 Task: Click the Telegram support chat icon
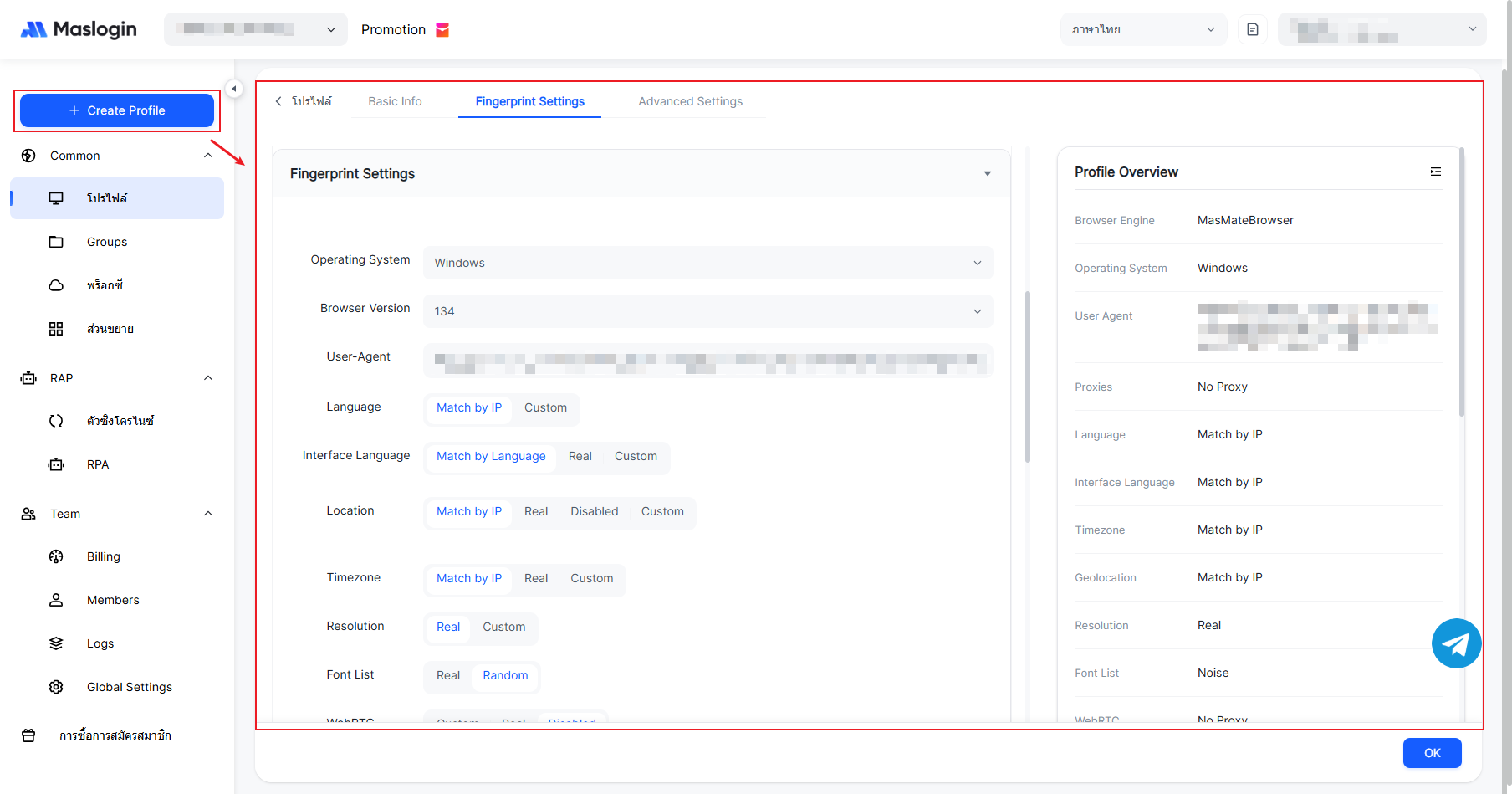[x=1455, y=643]
